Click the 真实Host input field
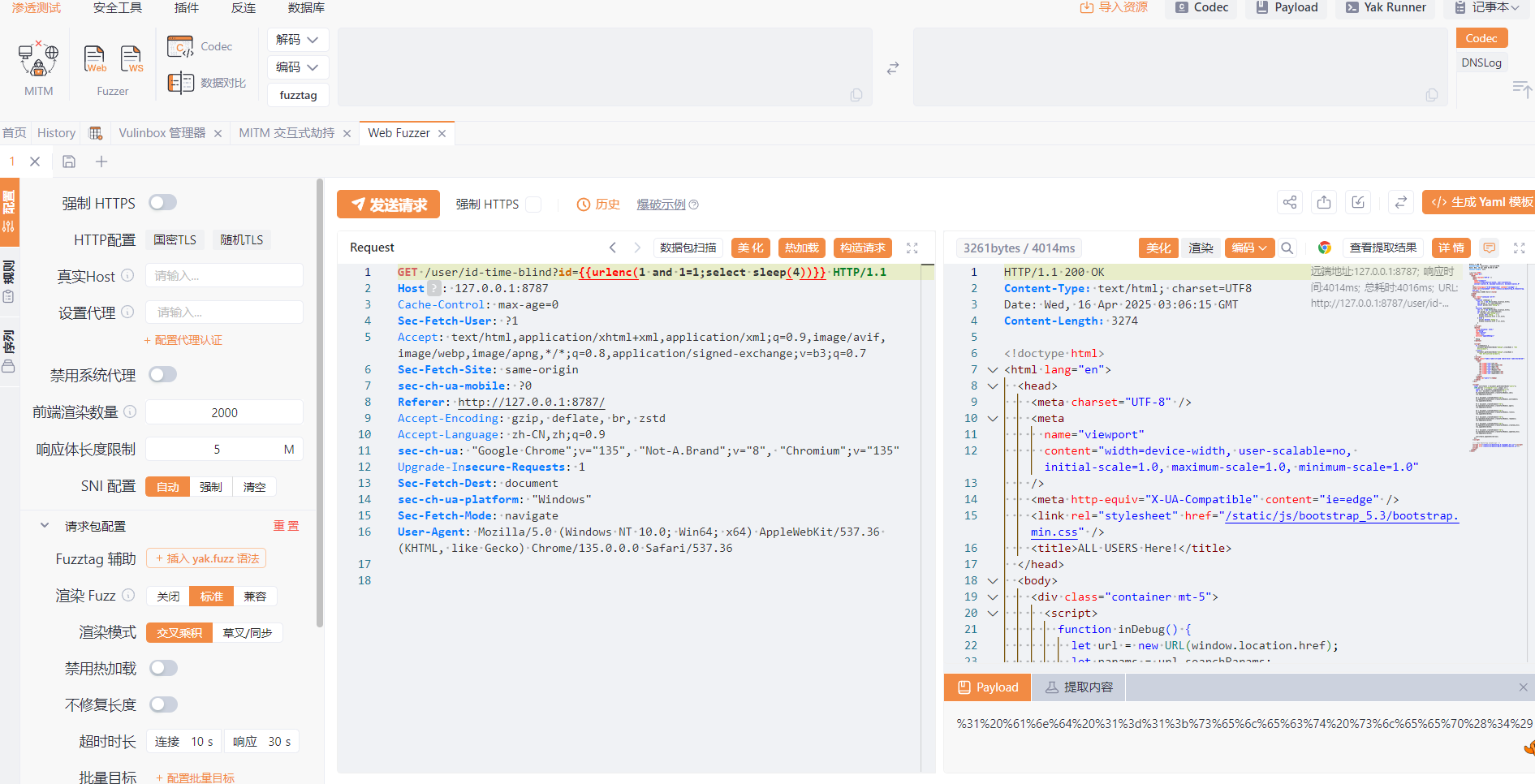Image resolution: width=1535 pixels, height=784 pixels. [x=224, y=276]
